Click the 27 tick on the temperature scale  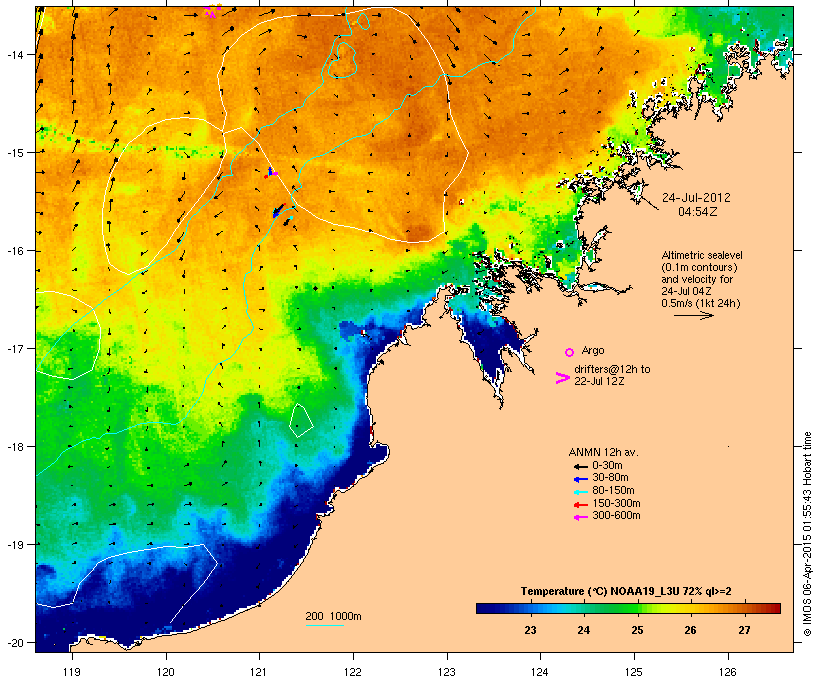point(744,630)
